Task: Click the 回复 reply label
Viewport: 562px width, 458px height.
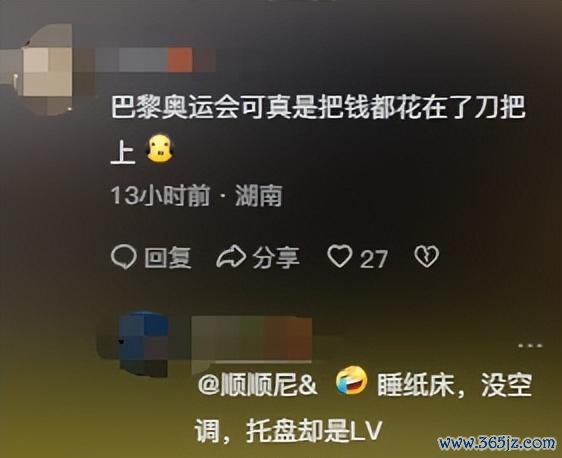Action: click(168, 258)
